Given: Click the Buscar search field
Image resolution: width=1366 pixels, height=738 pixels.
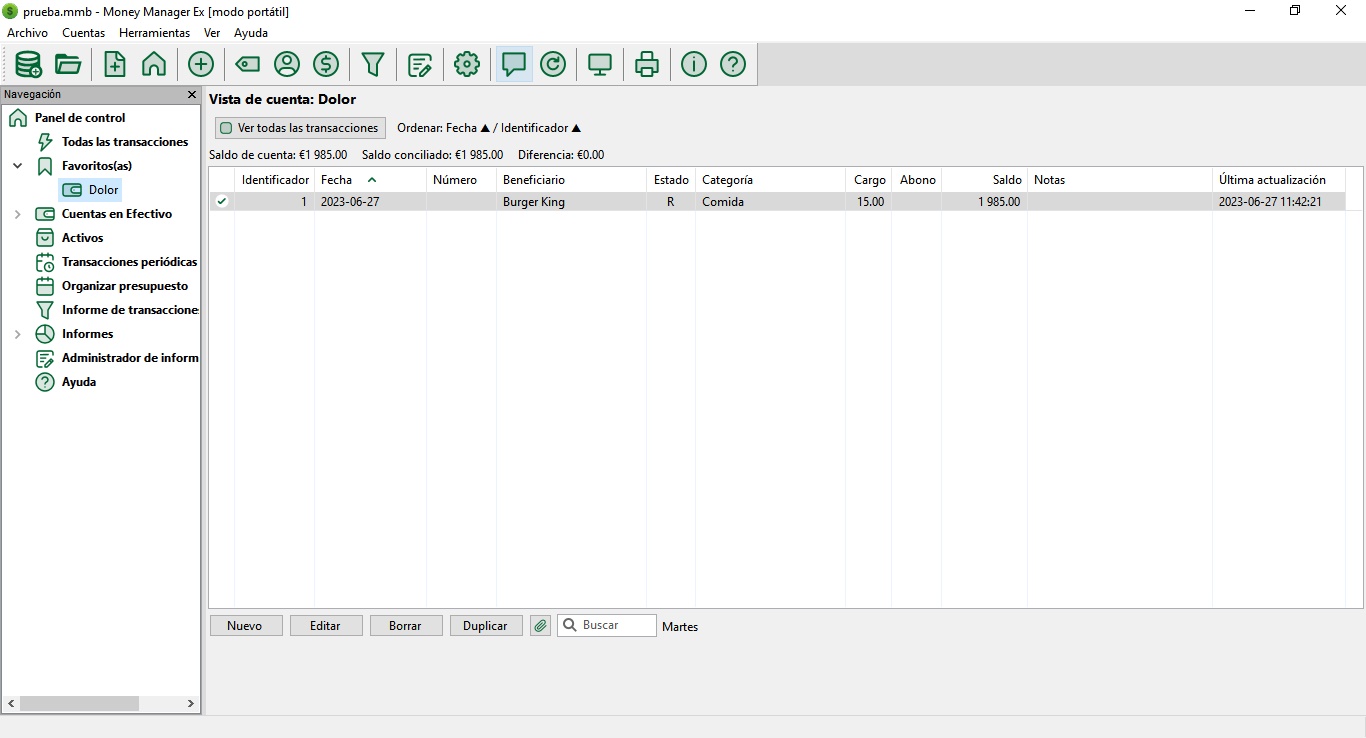Looking at the screenshot, I should tap(607, 625).
